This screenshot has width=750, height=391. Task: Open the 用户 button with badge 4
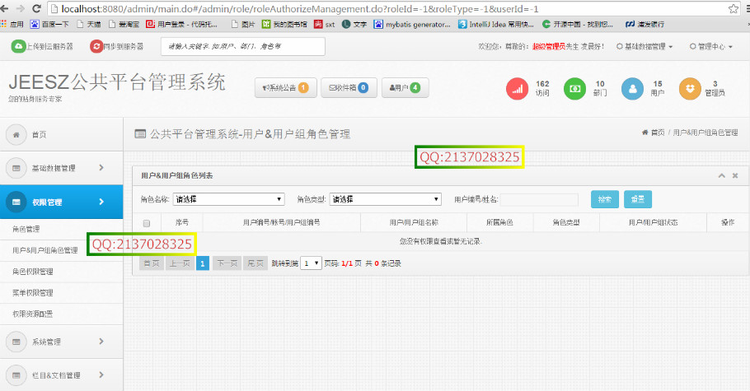coord(405,88)
